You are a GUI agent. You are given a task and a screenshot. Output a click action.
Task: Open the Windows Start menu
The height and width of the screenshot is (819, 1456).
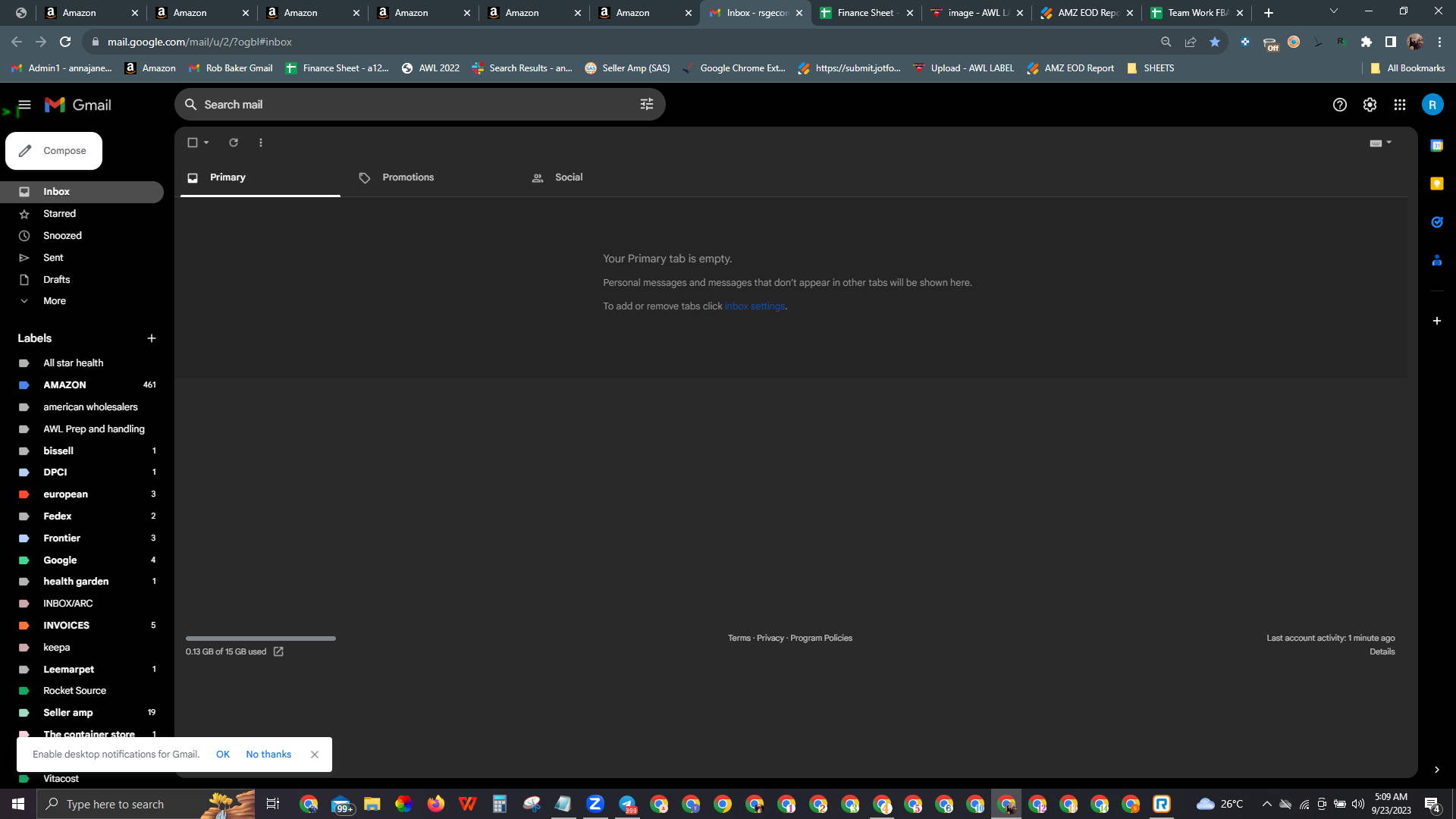point(18,804)
